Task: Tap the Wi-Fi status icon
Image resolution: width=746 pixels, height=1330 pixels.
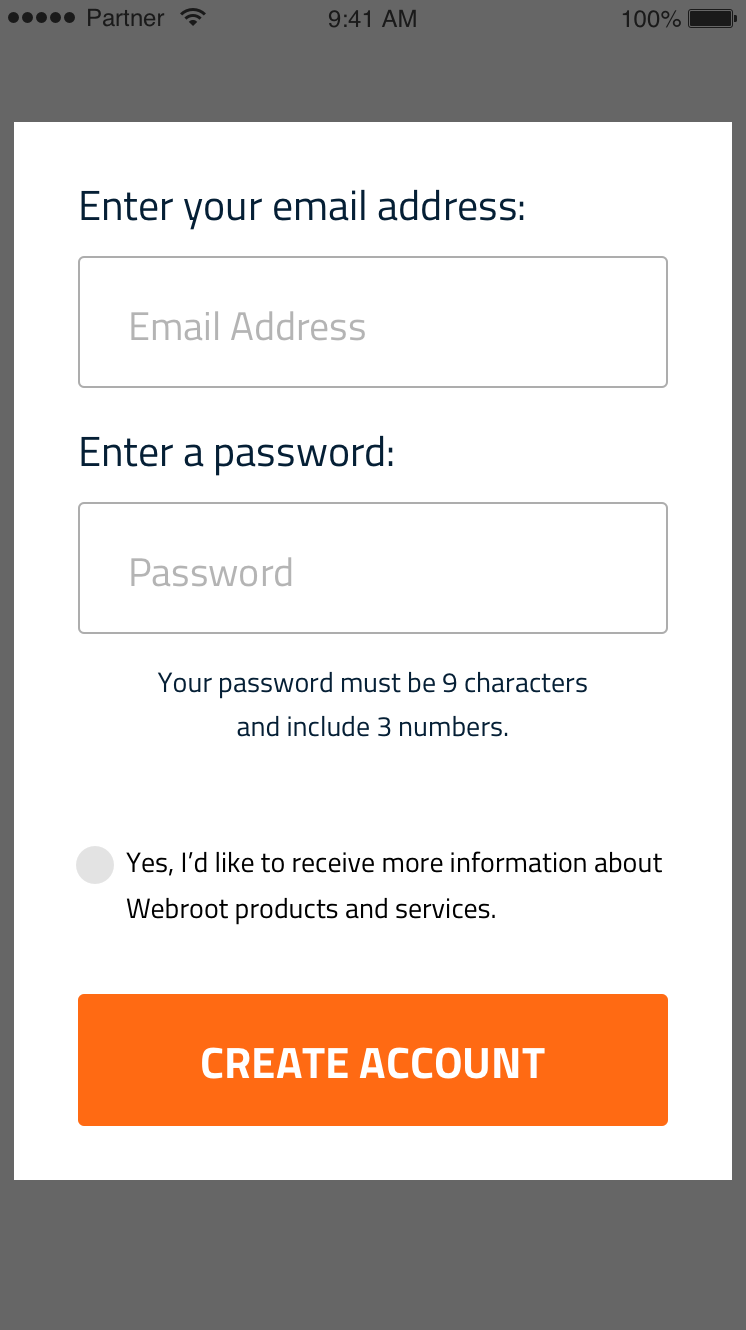Action: [x=193, y=18]
